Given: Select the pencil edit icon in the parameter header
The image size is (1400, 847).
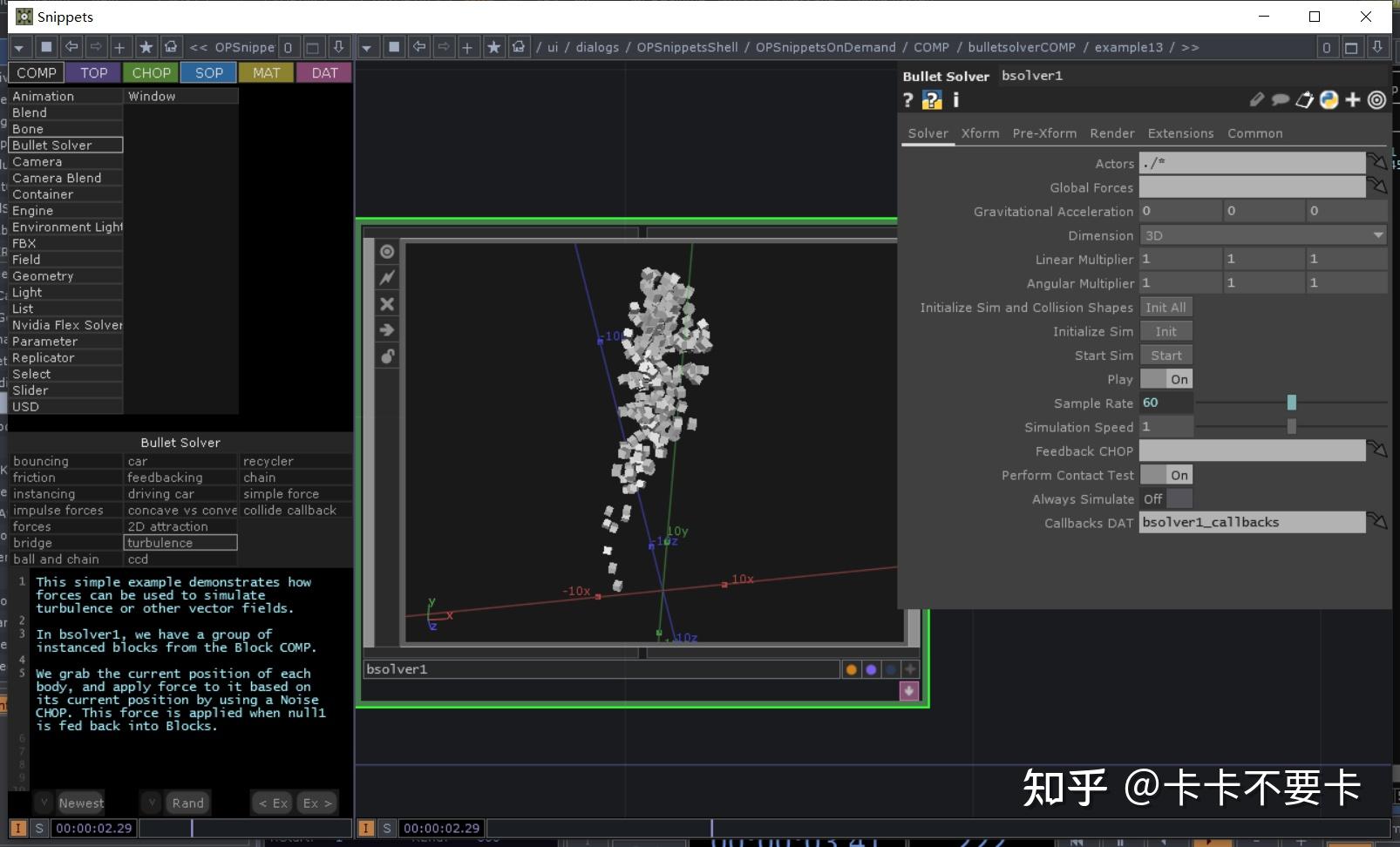Looking at the screenshot, I should [x=1256, y=99].
